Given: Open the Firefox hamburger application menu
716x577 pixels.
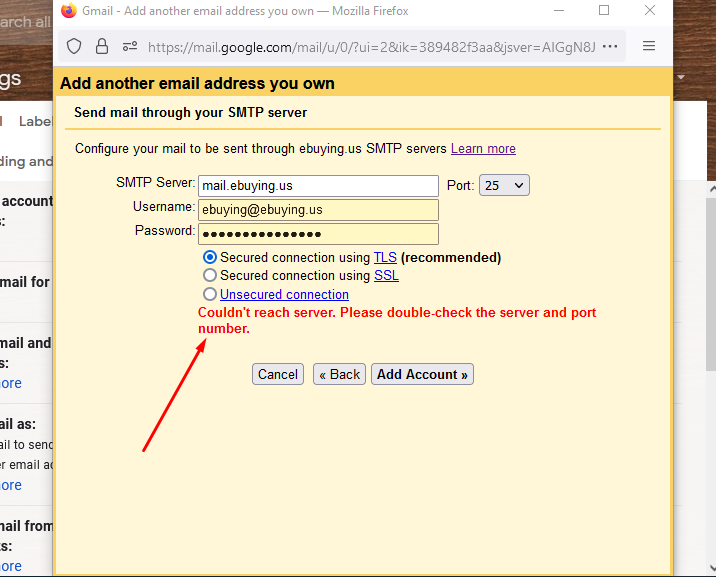Looking at the screenshot, I should [649, 46].
